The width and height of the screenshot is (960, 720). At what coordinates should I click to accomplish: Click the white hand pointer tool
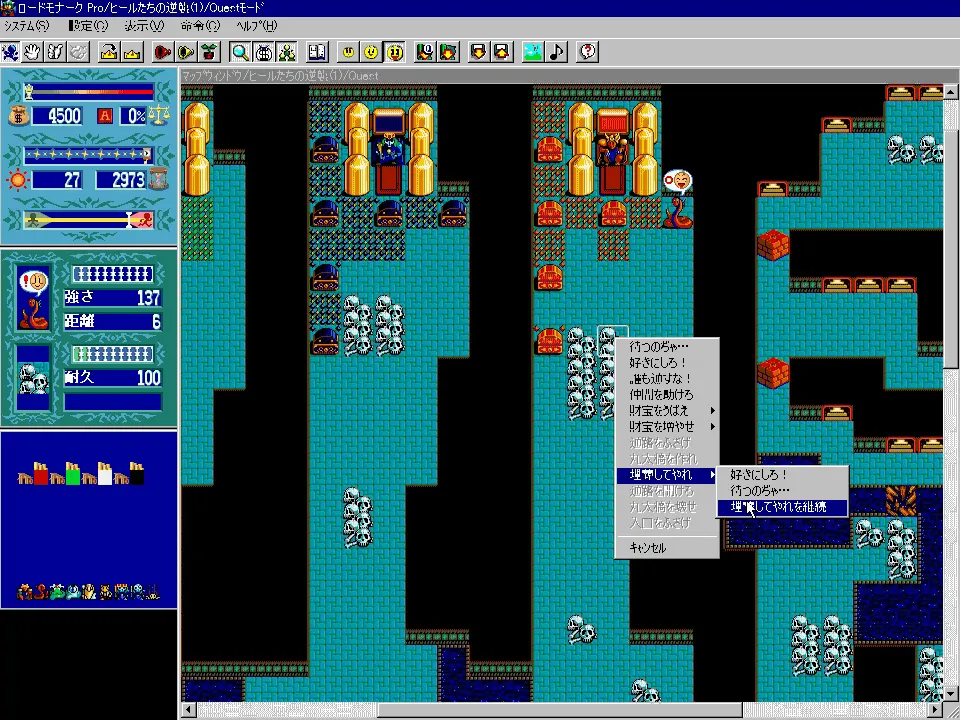point(33,51)
